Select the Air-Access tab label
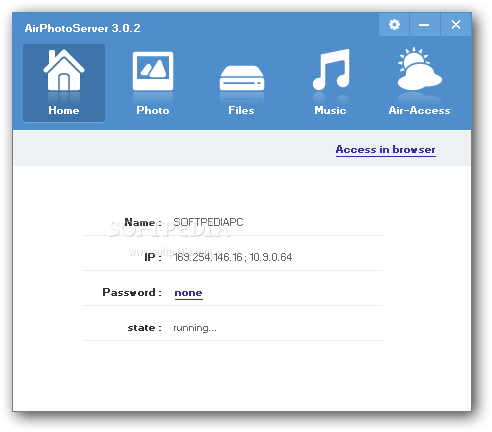Screen dimensions: 492x432 [x=419, y=110]
